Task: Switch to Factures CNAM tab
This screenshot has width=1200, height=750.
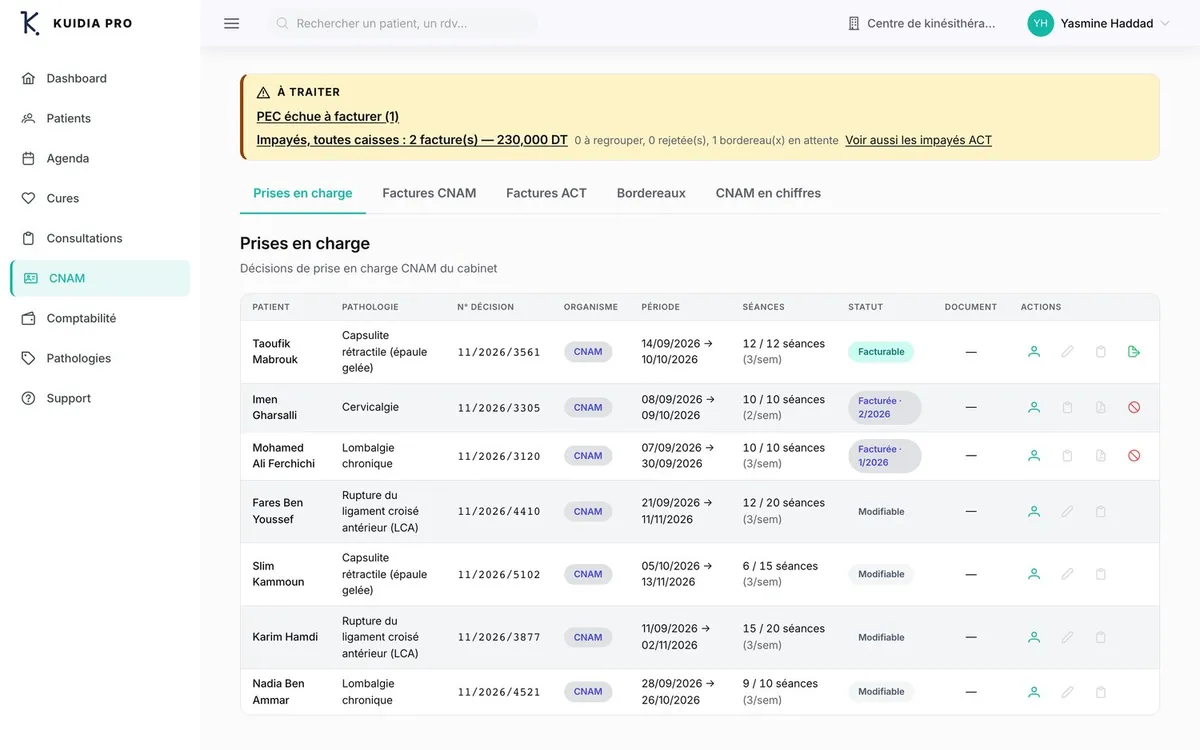Action: pos(429,193)
